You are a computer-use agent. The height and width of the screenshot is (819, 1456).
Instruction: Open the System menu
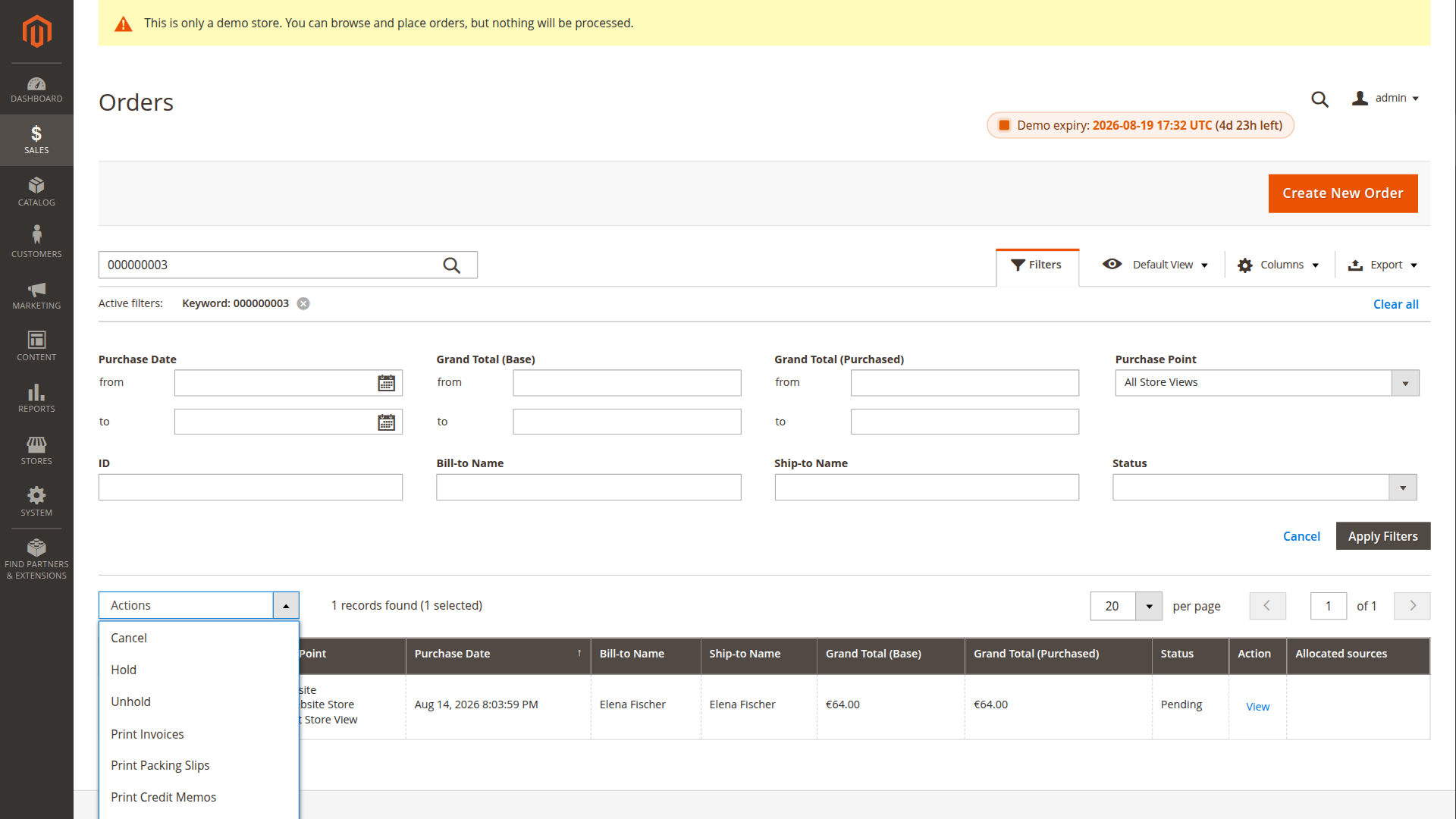(36, 502)
